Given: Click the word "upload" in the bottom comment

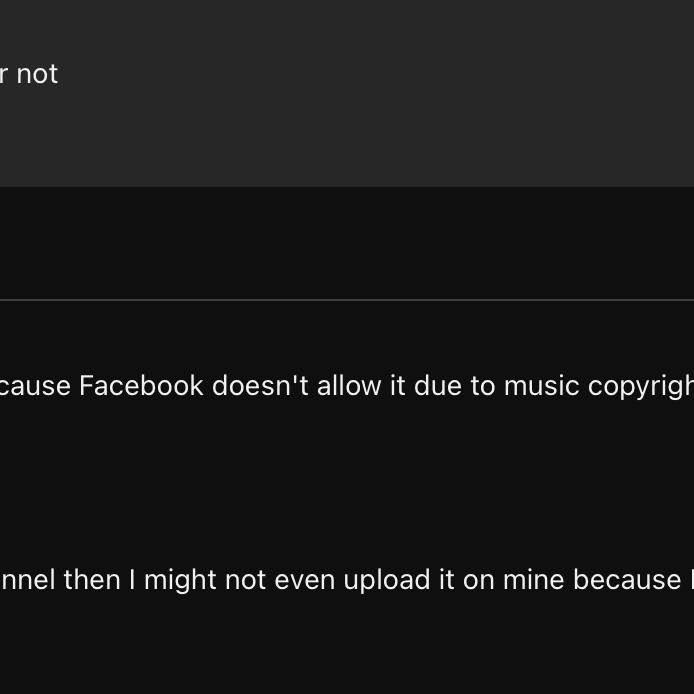Looking at the screenshot, I should point(389,580).
